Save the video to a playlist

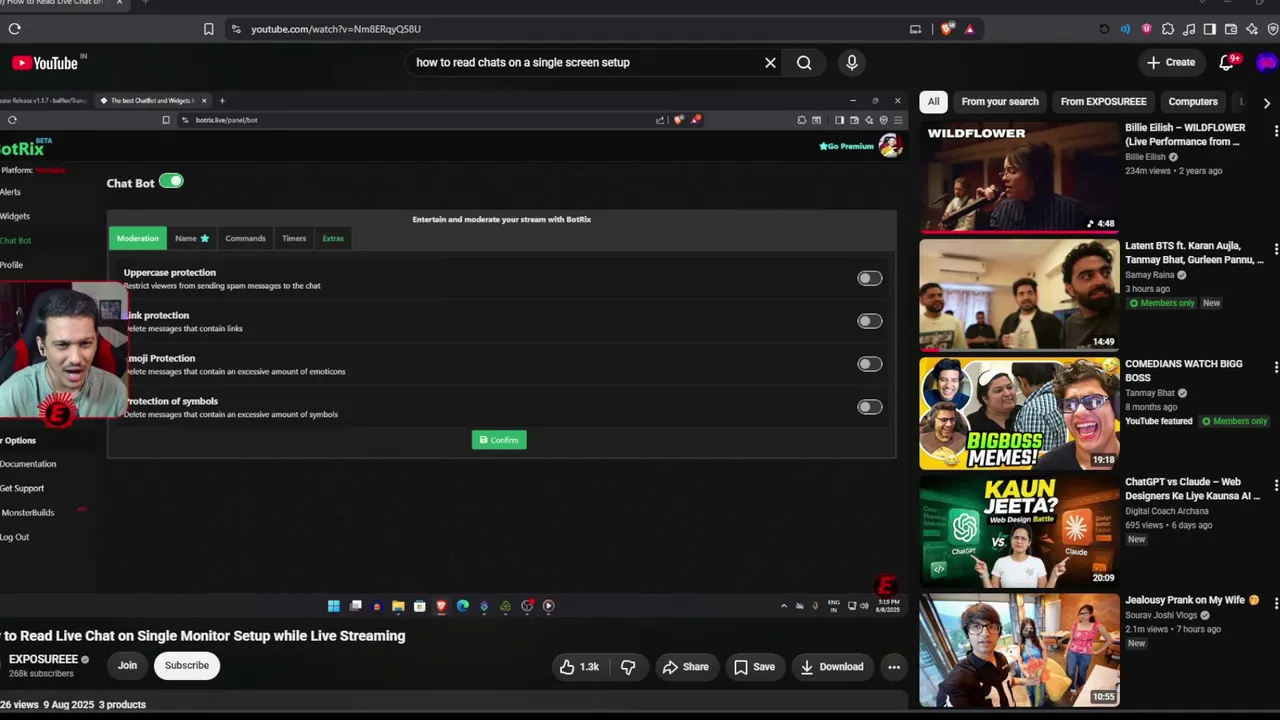pos(754,667)
